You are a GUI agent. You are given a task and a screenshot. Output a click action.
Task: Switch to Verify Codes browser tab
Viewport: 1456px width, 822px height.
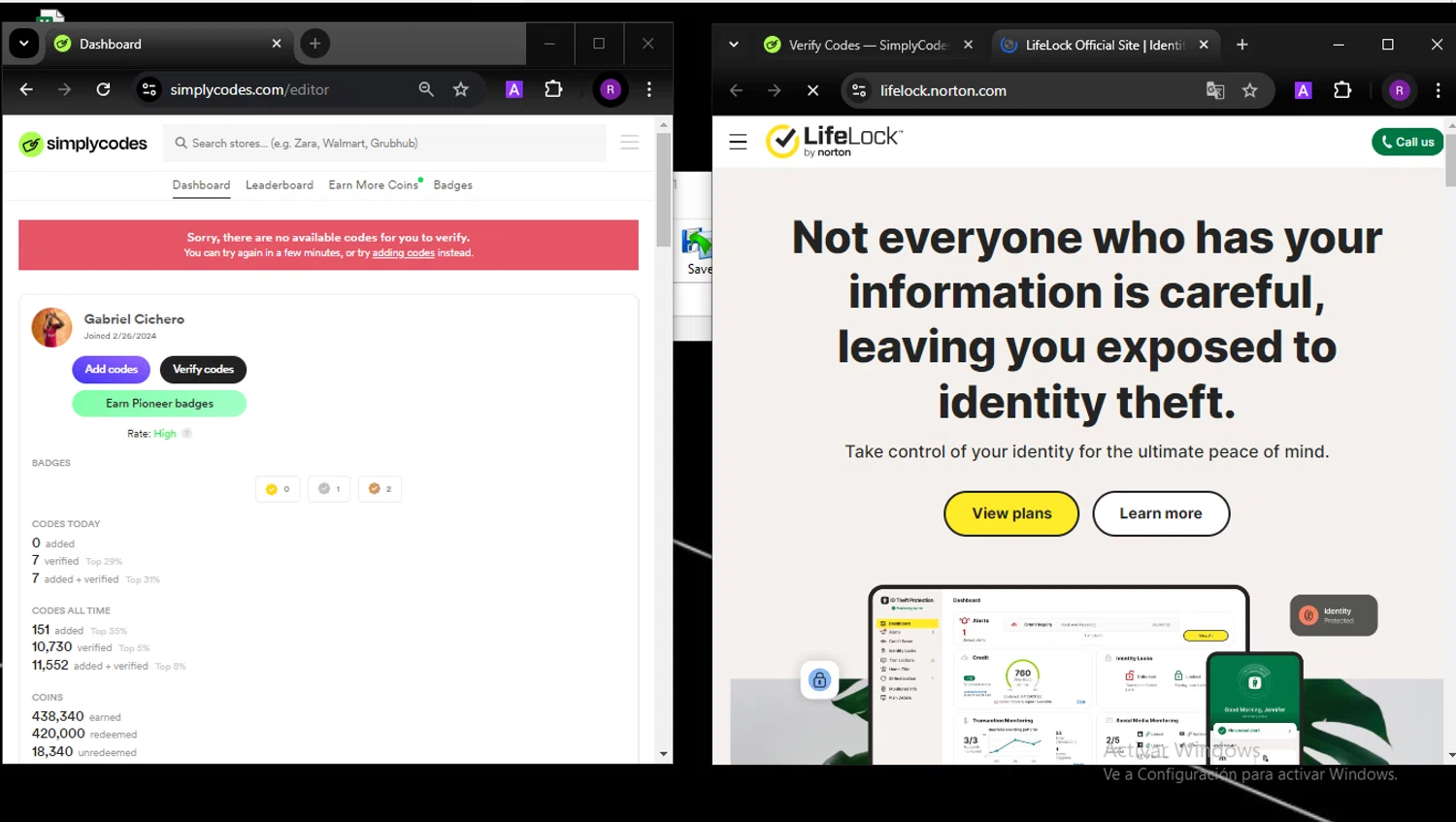tap(866, 45)
